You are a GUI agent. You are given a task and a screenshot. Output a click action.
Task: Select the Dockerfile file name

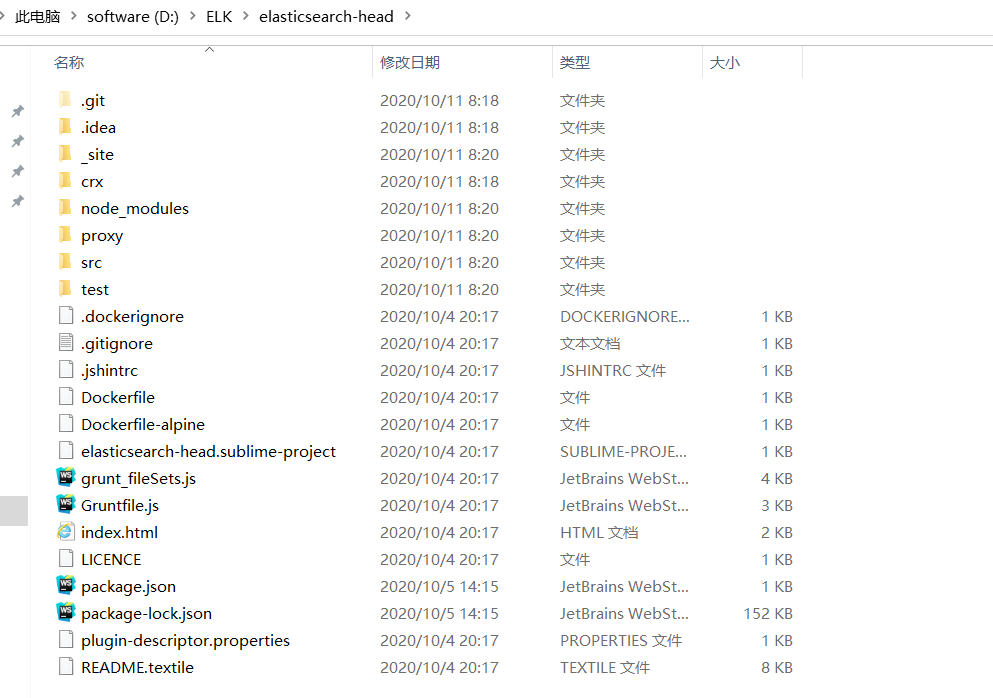click(x=118, y=397)
